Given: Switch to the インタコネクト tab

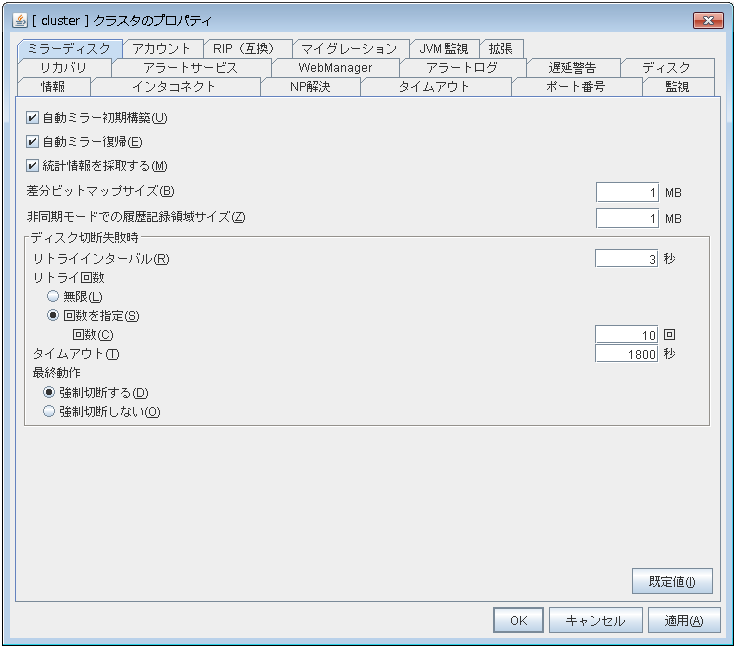Looking at the screenshot, I should [175, 87].
